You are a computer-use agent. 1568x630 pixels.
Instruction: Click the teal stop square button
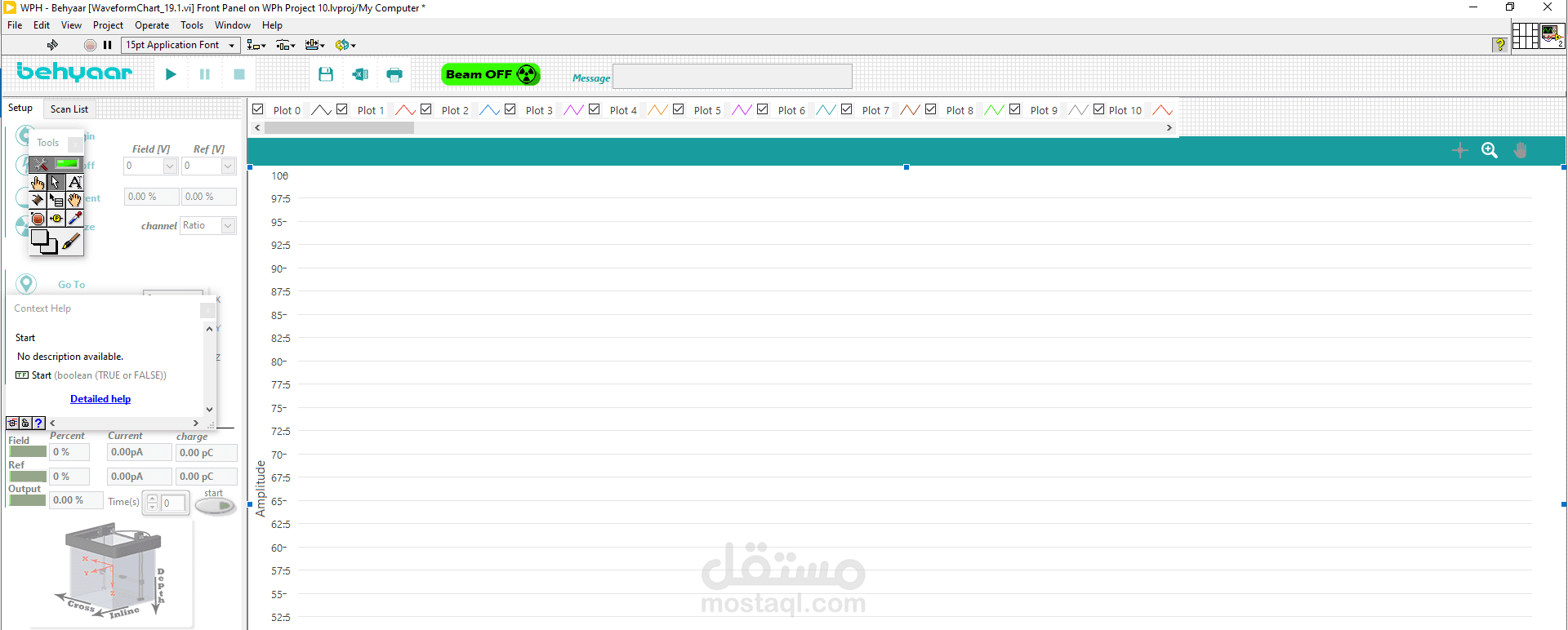pyautogui.click(x=239, y=74)
